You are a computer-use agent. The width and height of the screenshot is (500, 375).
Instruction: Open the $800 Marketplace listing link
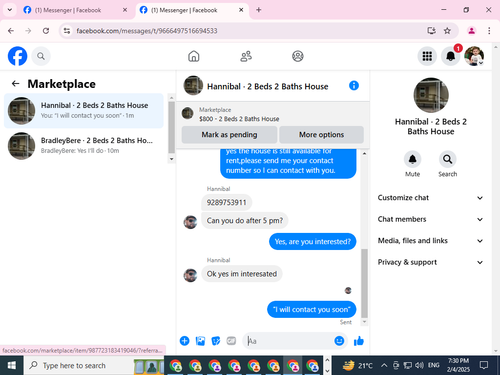coord(239,119)
